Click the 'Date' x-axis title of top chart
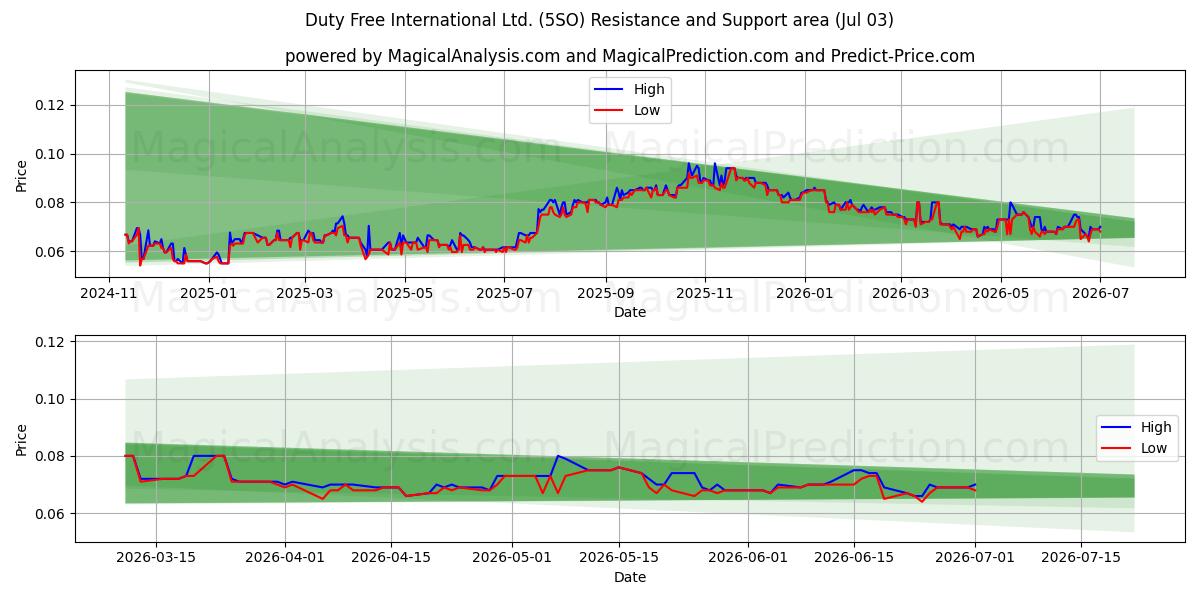Viewport: 1200px width, 600px height. (x=630, y=312)
